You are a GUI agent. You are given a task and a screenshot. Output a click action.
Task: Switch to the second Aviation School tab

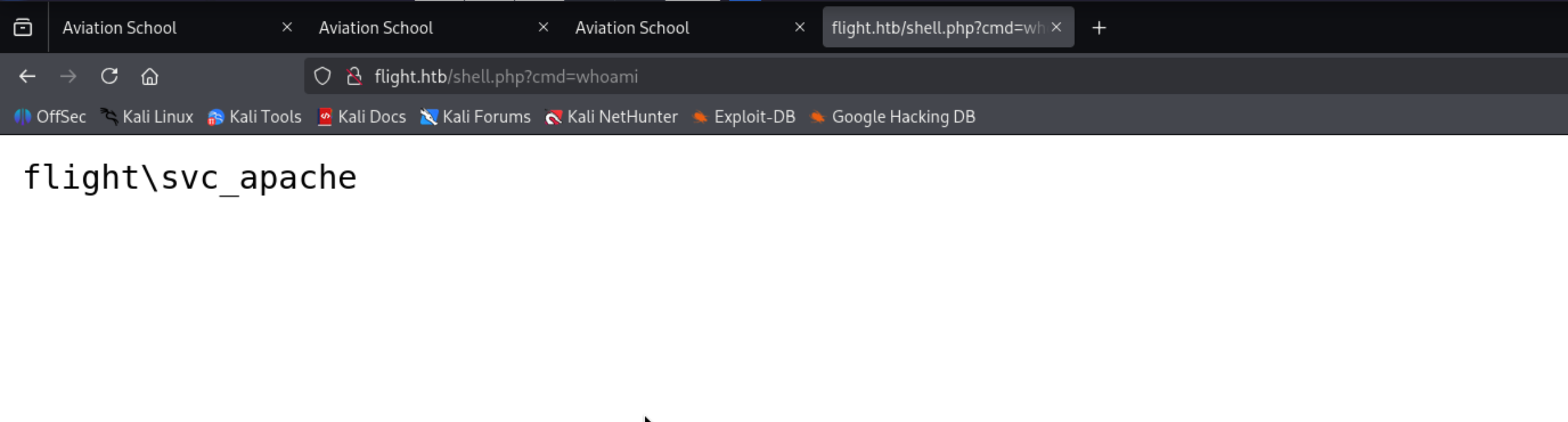coord(417,28)
